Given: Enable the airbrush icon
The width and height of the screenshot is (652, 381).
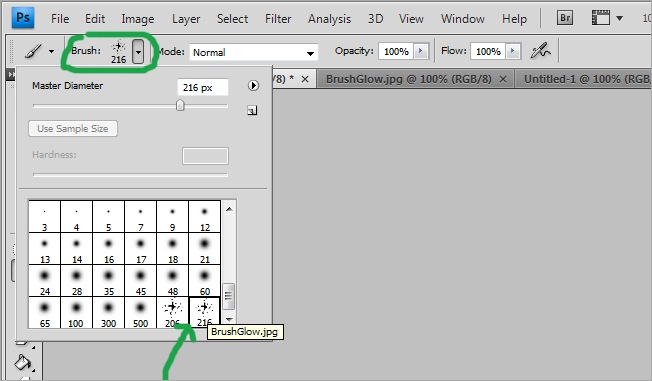Looking at the screenshot, I should [540, 51].
